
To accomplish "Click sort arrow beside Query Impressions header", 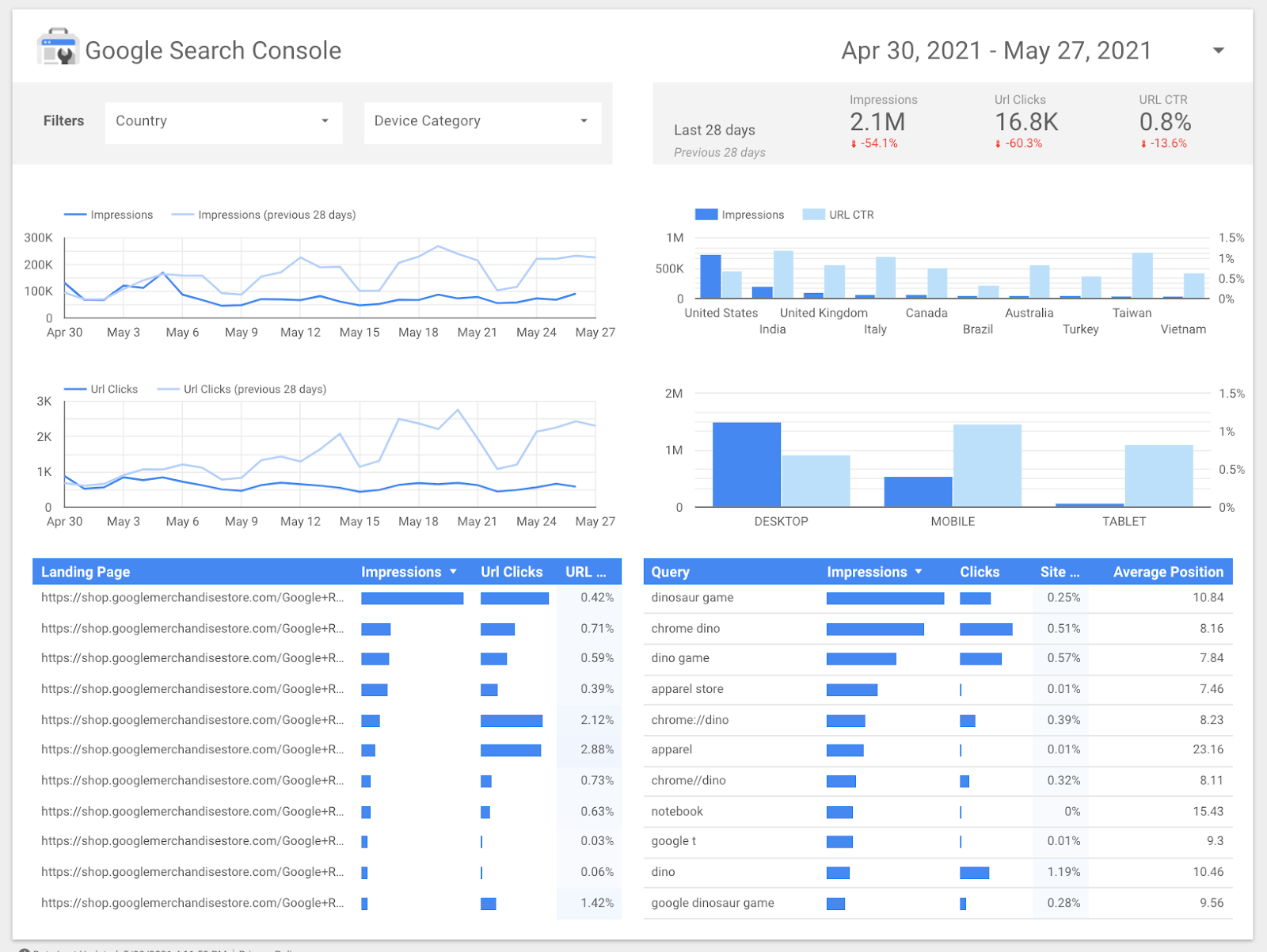I will coord(919,572).
